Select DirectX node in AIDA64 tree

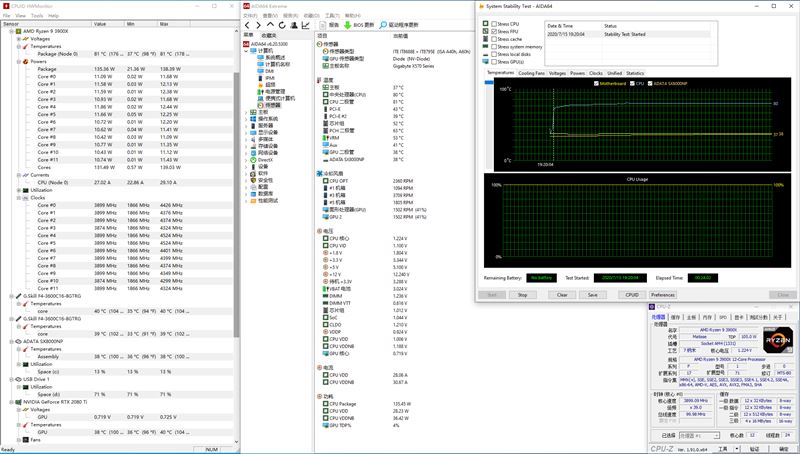261,160
